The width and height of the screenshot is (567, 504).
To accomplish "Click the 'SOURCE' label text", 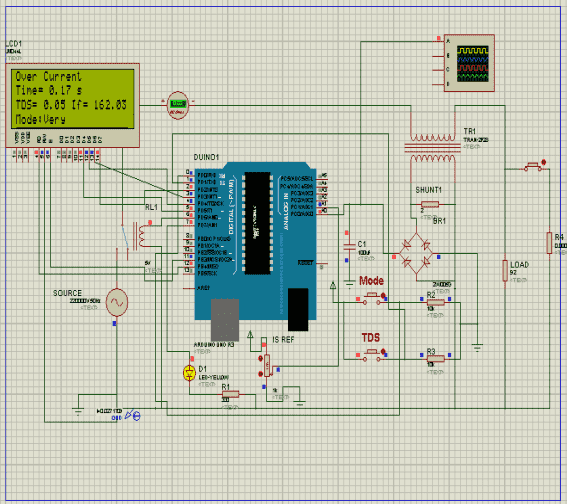I will [67, 293].
